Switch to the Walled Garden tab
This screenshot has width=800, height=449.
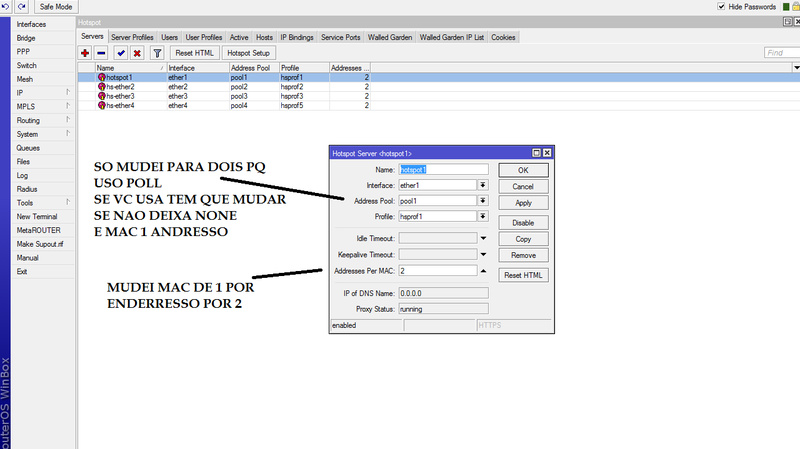pyautogui.click(x=390, y=37)
